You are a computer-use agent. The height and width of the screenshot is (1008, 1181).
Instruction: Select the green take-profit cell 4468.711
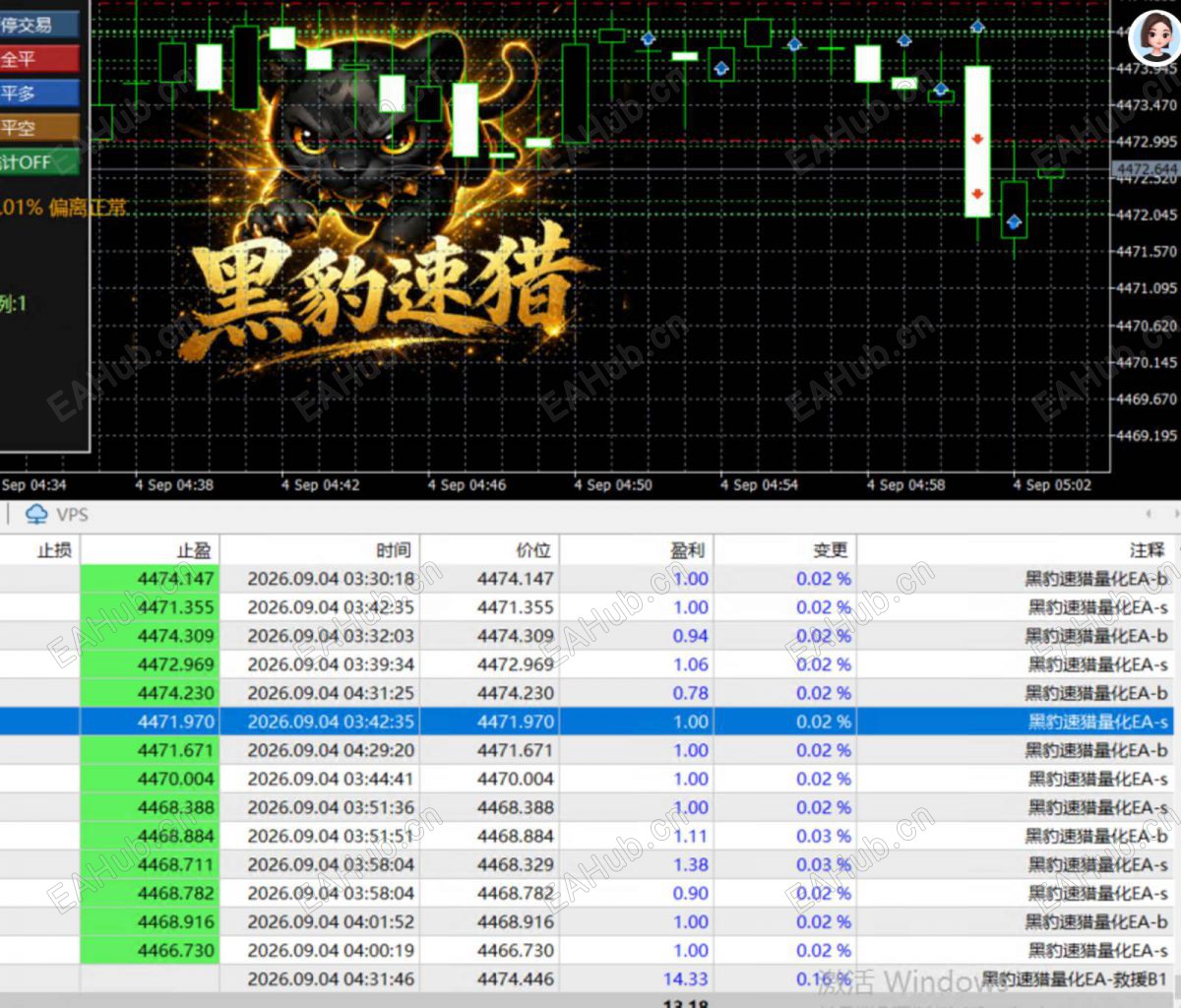(x=149, y=864)
